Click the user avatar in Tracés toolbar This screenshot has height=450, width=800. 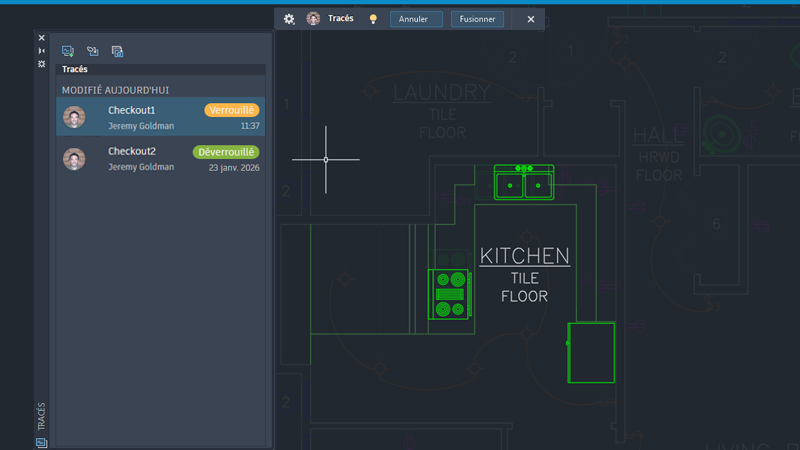313,19
